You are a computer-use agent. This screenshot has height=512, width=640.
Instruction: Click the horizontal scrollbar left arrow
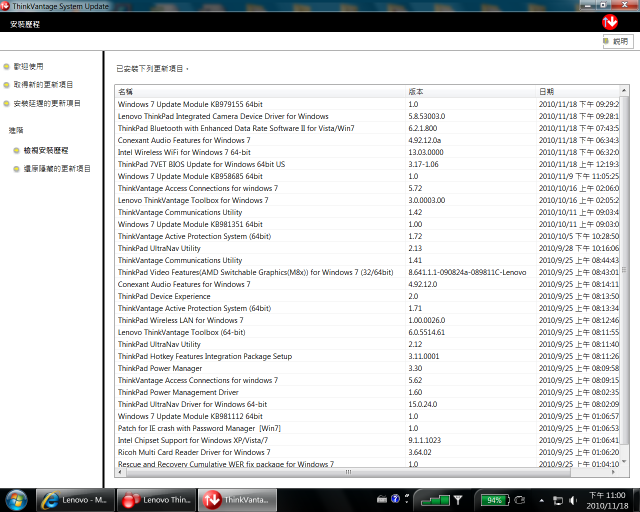[120, 472]
